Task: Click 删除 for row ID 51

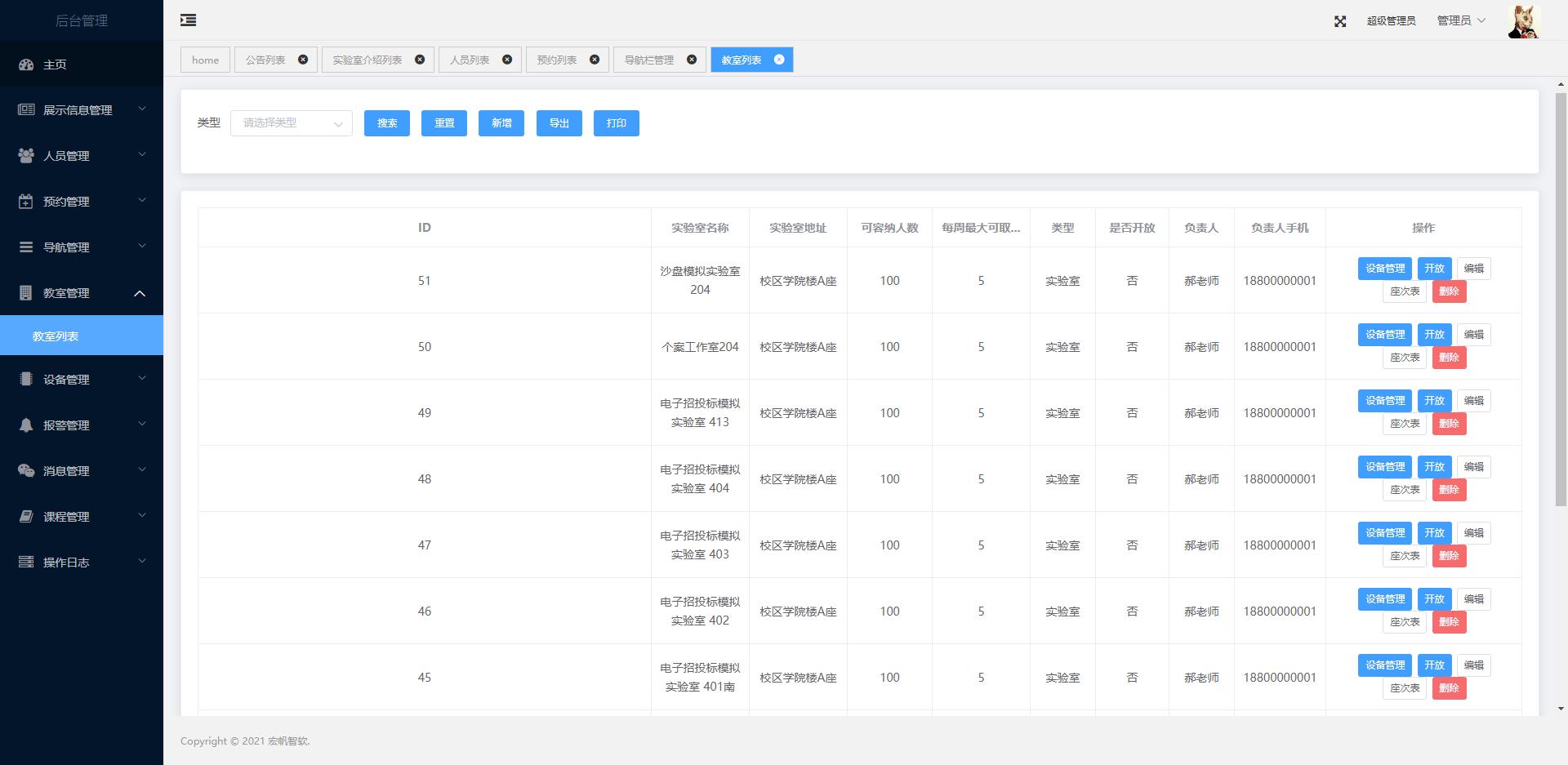Action: pyautogui.click(x=1450, y=291)
